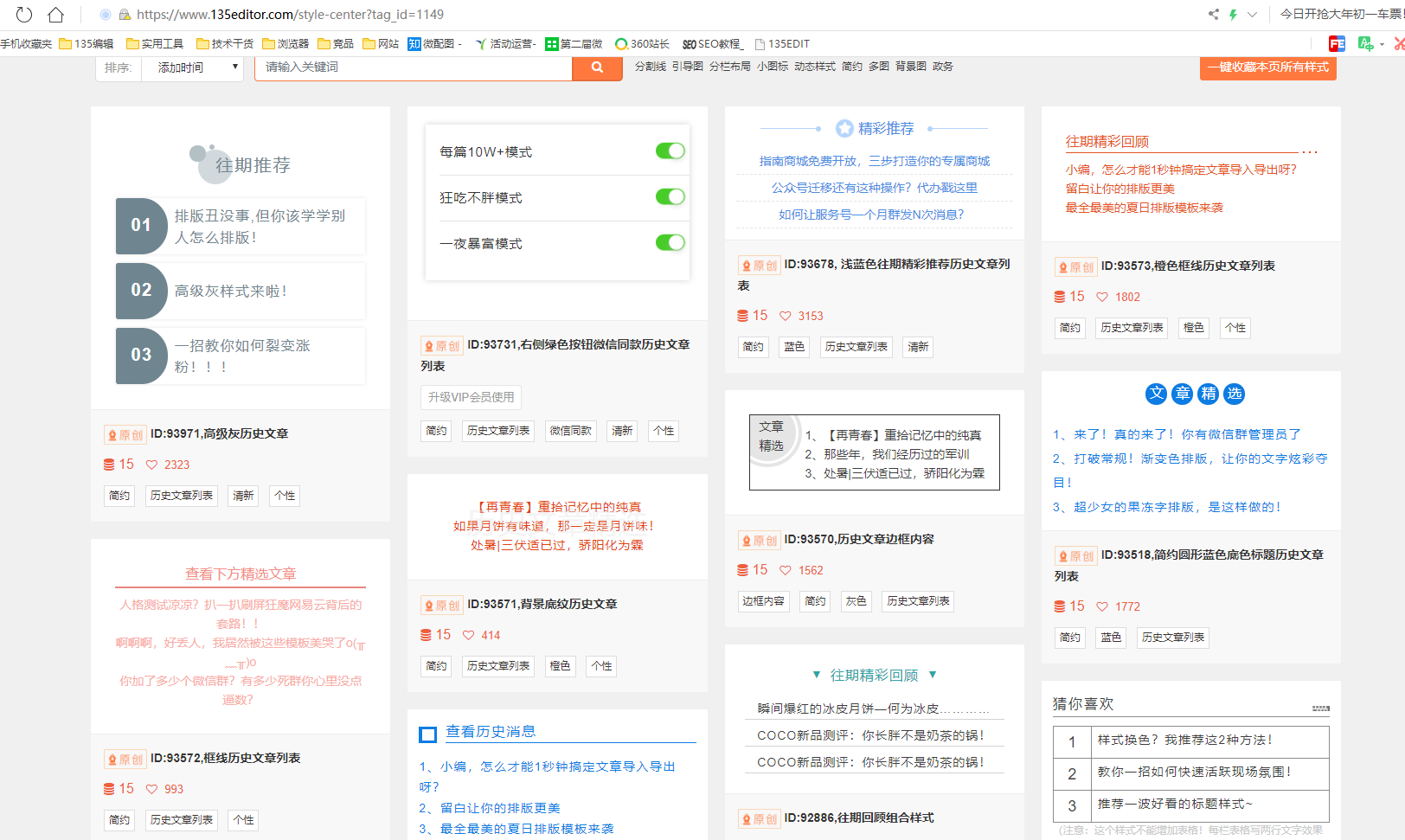Click the 微信同款 tag under ID:93731
The image size is (1405, 840).
click(571, 431)
